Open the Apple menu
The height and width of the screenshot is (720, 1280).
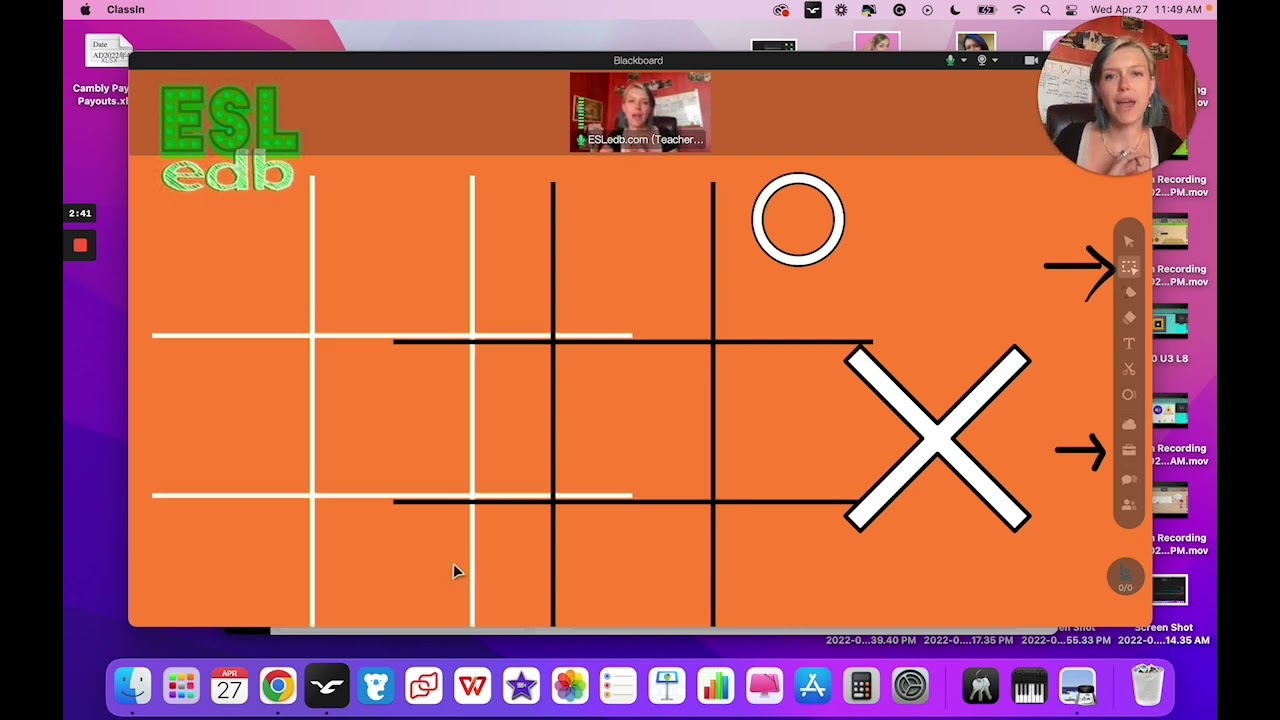(x=85, y=9)
